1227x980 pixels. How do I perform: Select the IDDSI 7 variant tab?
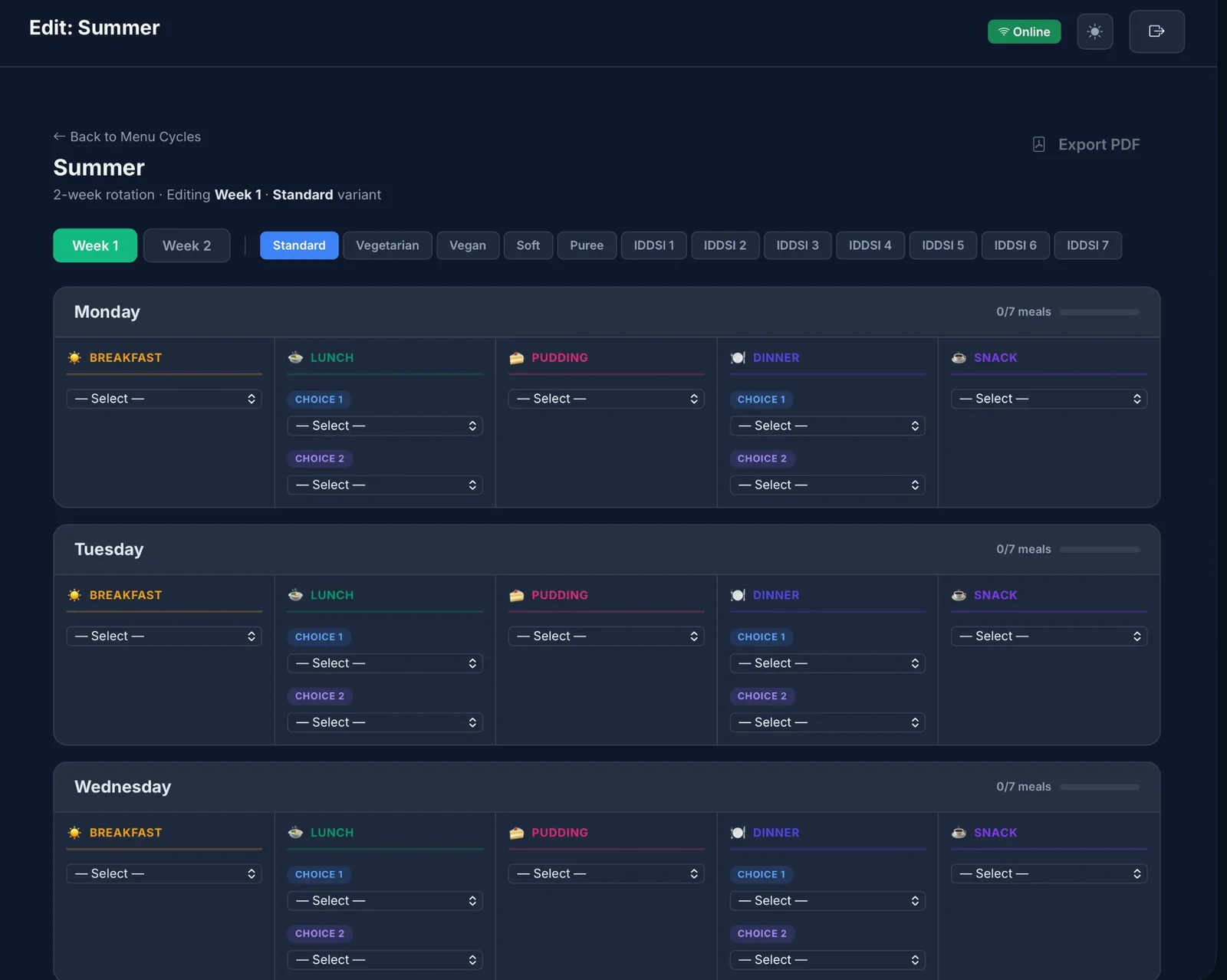click(x=1087, y=245)
